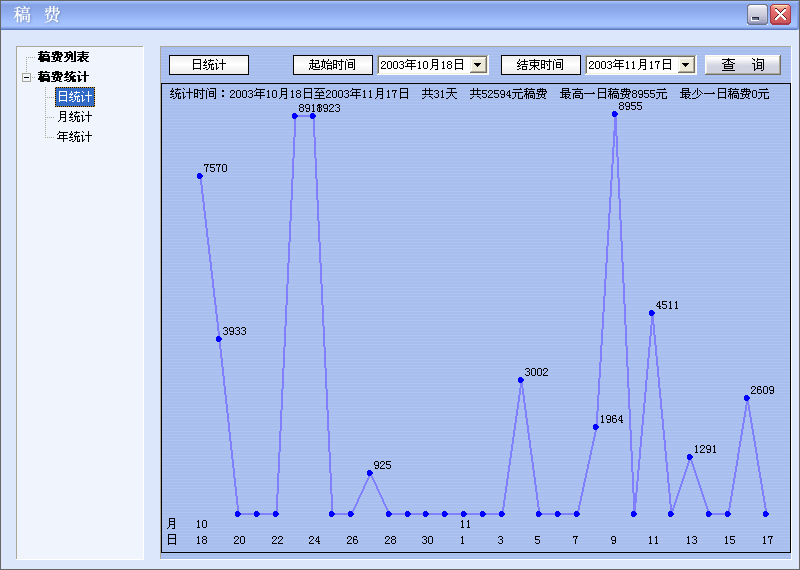800x570 pixels.
Task: Open the 稿费列表 tree item
Action: pos(63,57)
